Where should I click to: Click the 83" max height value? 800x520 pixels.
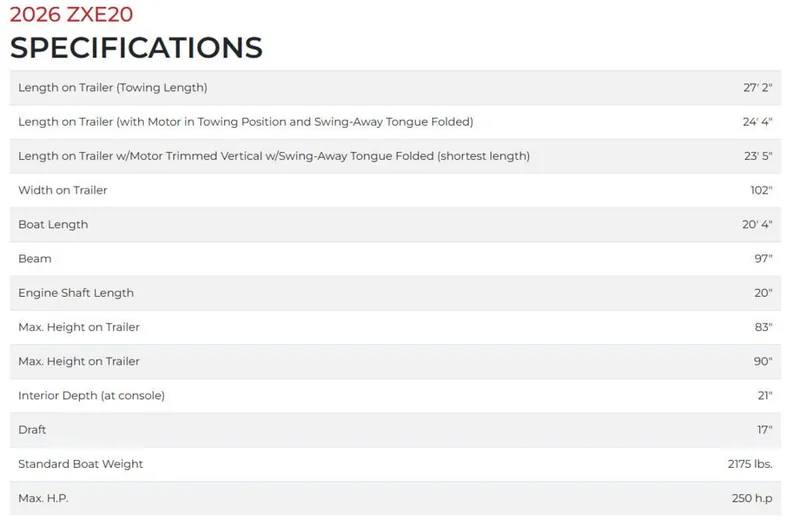[764, 327]
